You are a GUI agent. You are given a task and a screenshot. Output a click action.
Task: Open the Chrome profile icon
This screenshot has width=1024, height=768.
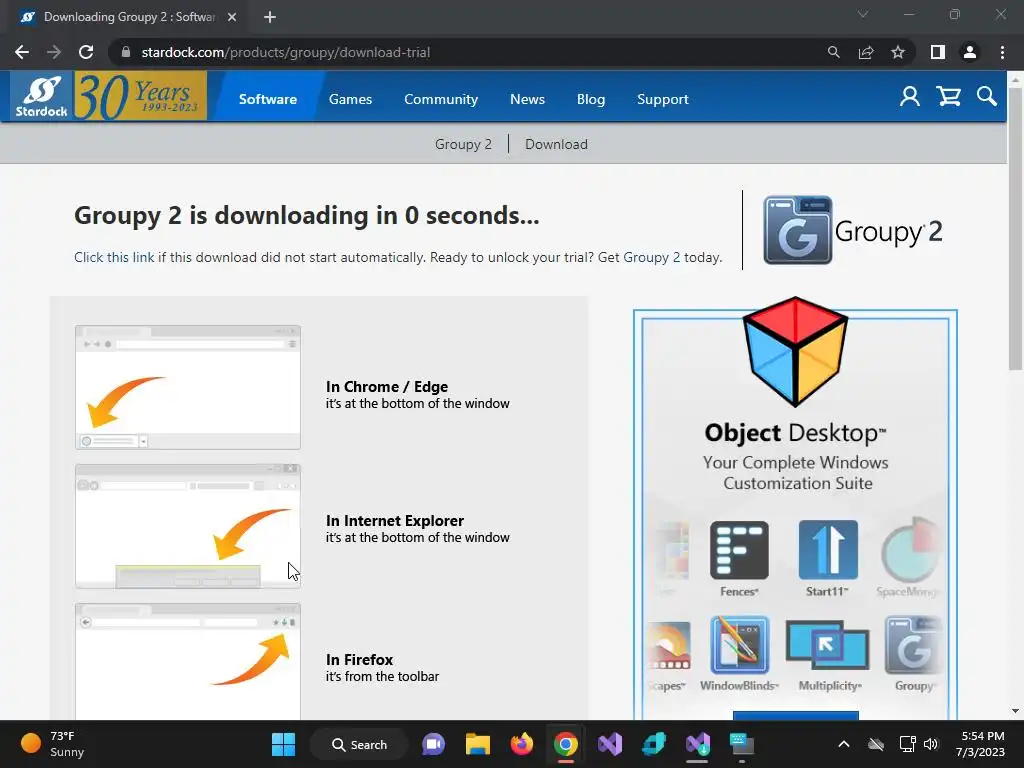click(970, 52)
